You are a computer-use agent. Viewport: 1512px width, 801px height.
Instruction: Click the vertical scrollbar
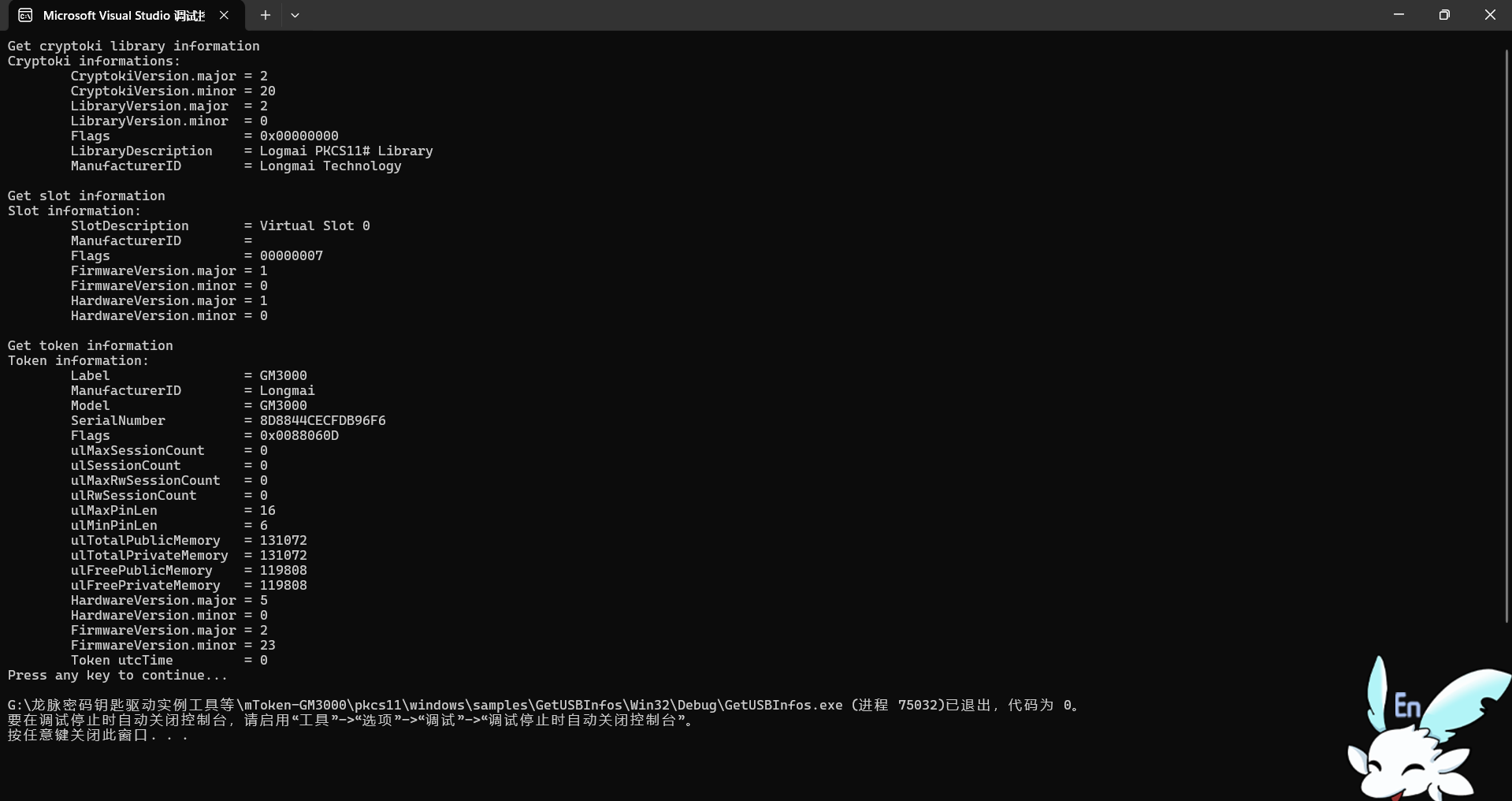(1506, 336)
